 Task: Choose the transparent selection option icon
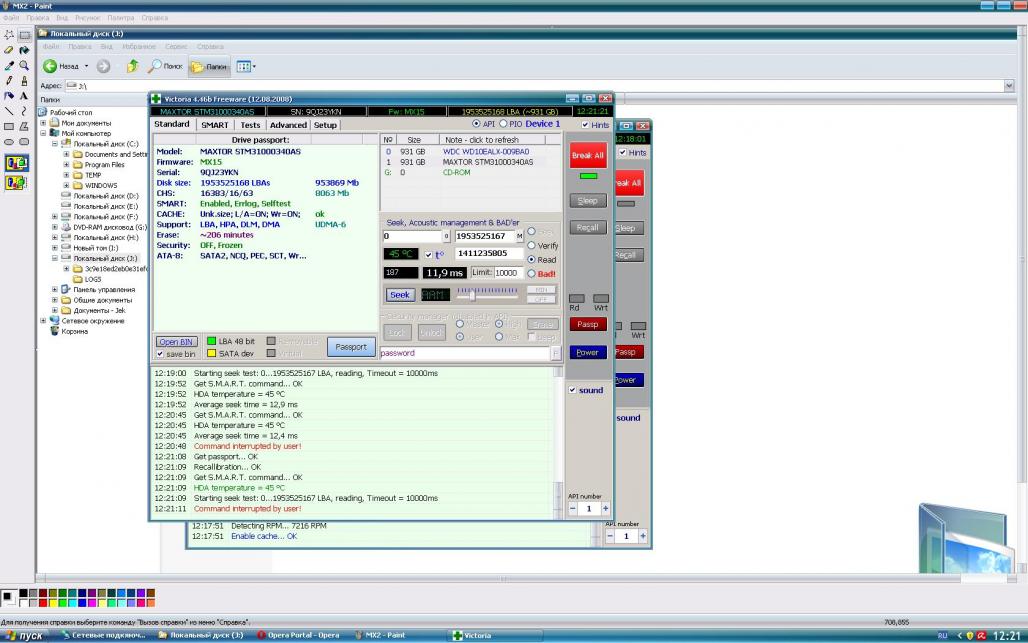(16, 182)
